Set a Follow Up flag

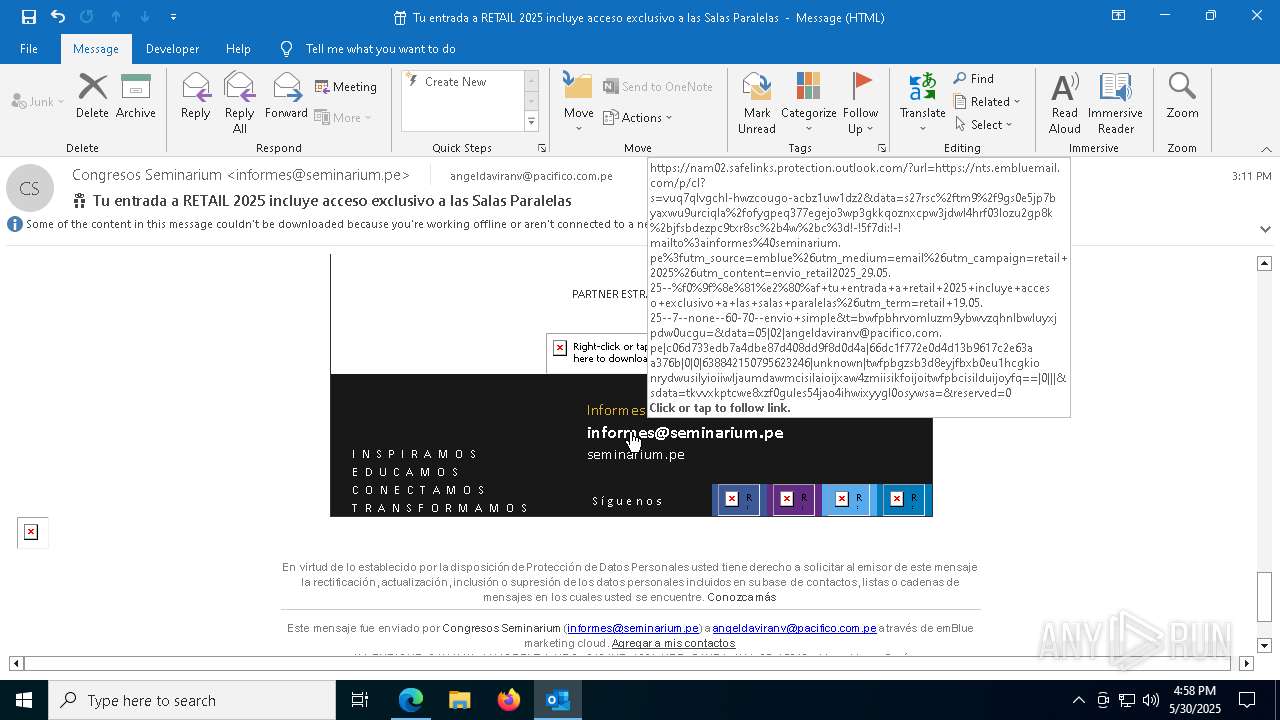[860, 103]
